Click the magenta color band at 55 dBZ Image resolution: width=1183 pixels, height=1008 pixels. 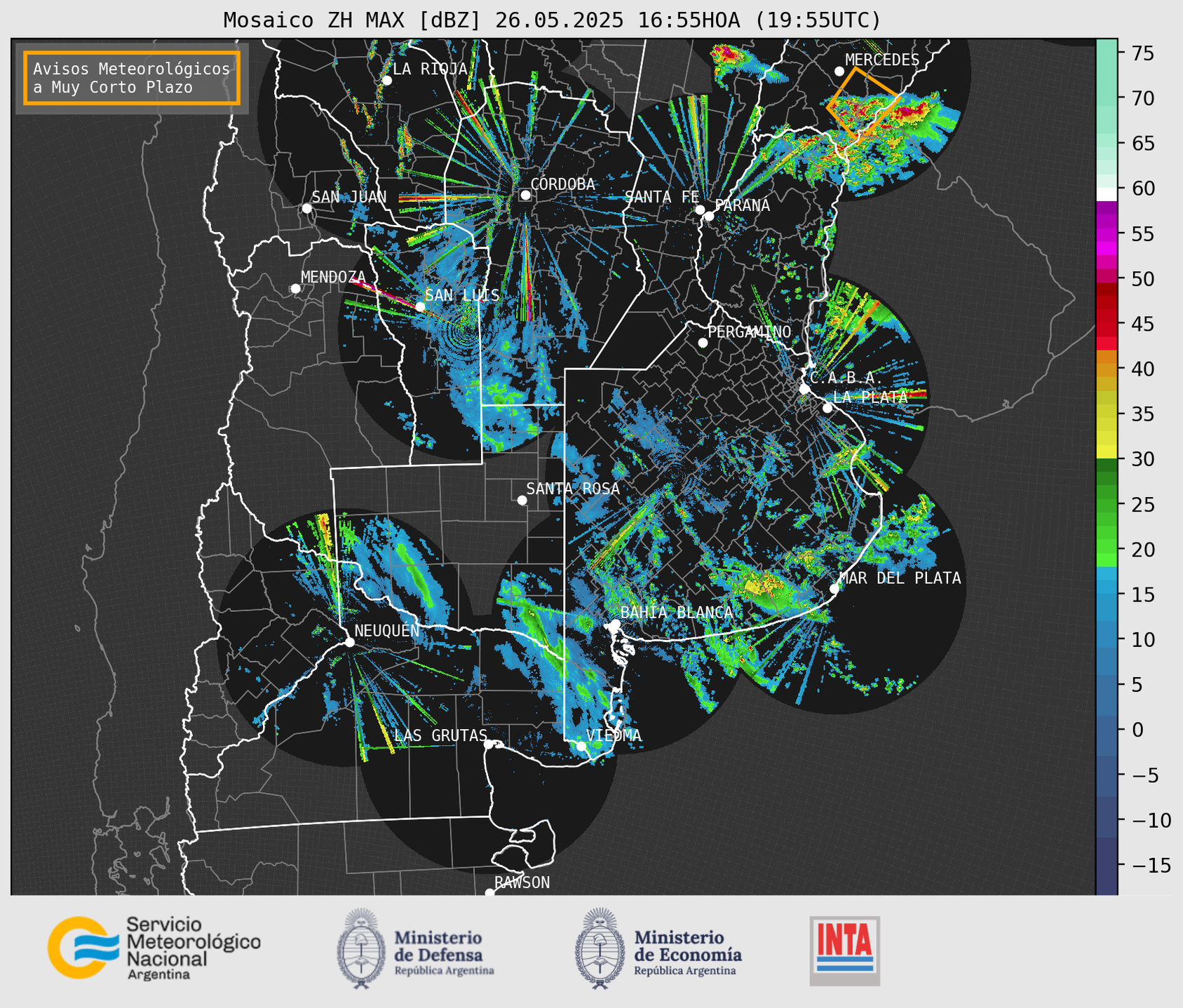(1107, 234)
